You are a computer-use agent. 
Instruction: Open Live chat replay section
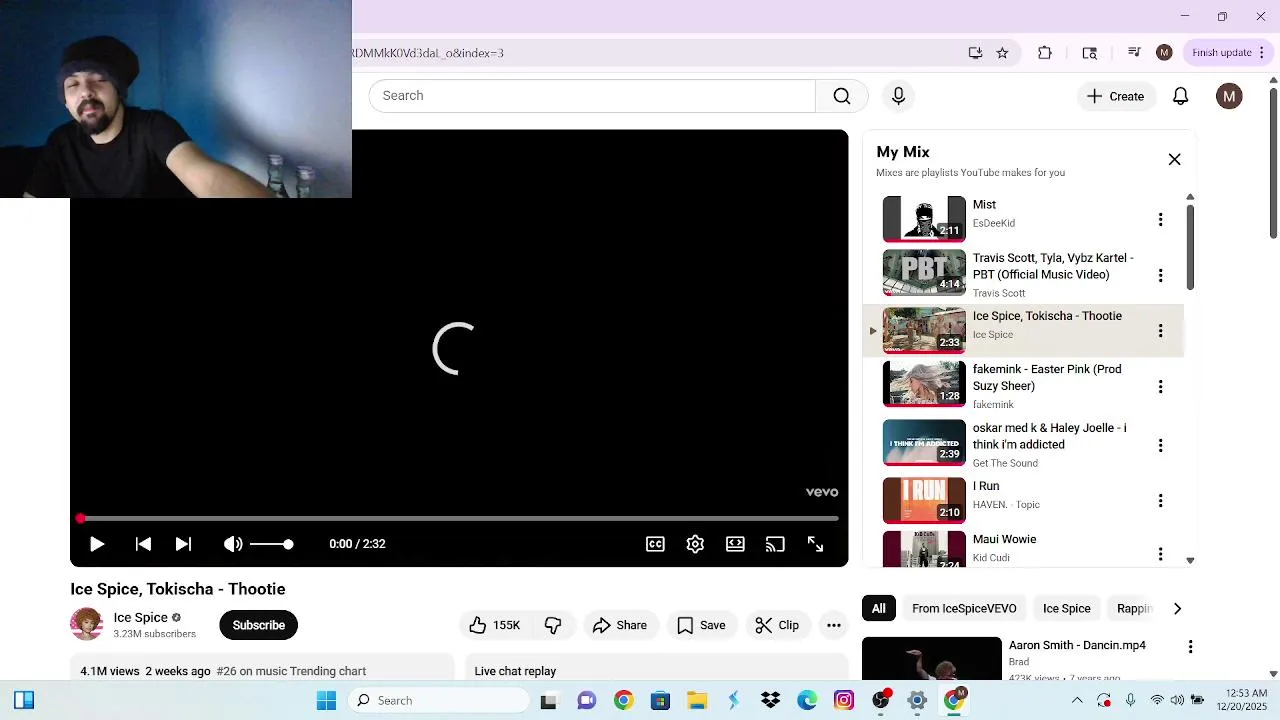pos(656,668)
